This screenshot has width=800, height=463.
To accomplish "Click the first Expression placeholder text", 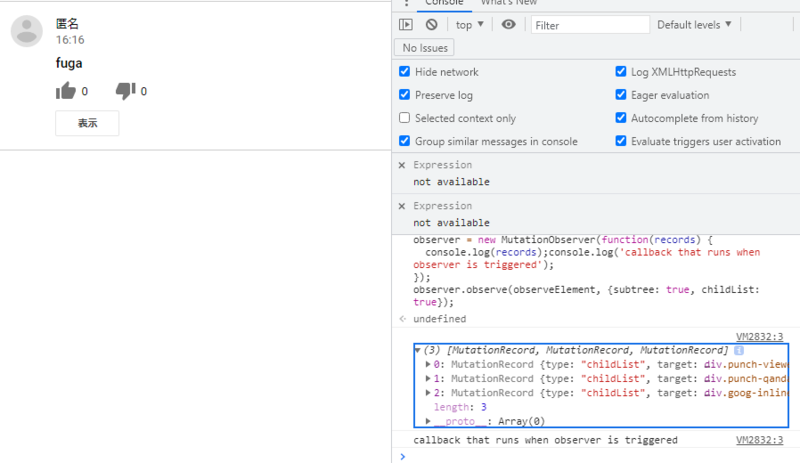I will [442, 165].
